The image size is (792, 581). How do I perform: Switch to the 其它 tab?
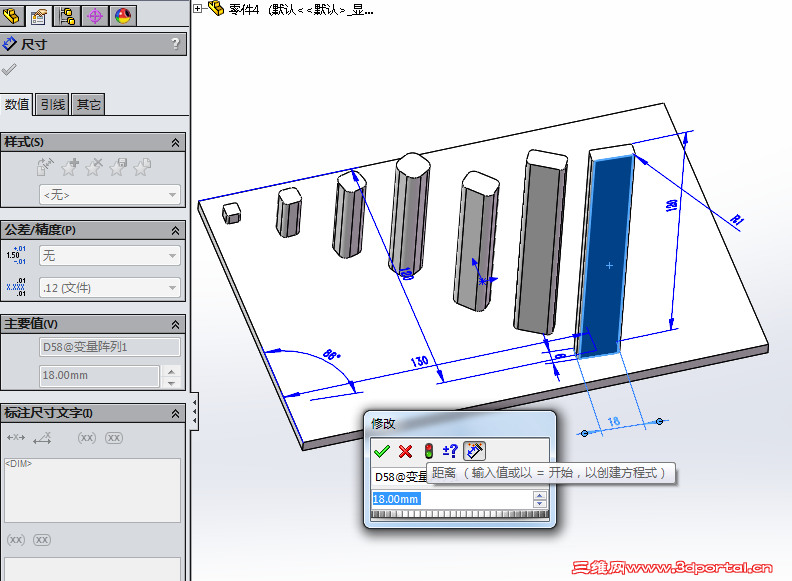click(88, 105)
